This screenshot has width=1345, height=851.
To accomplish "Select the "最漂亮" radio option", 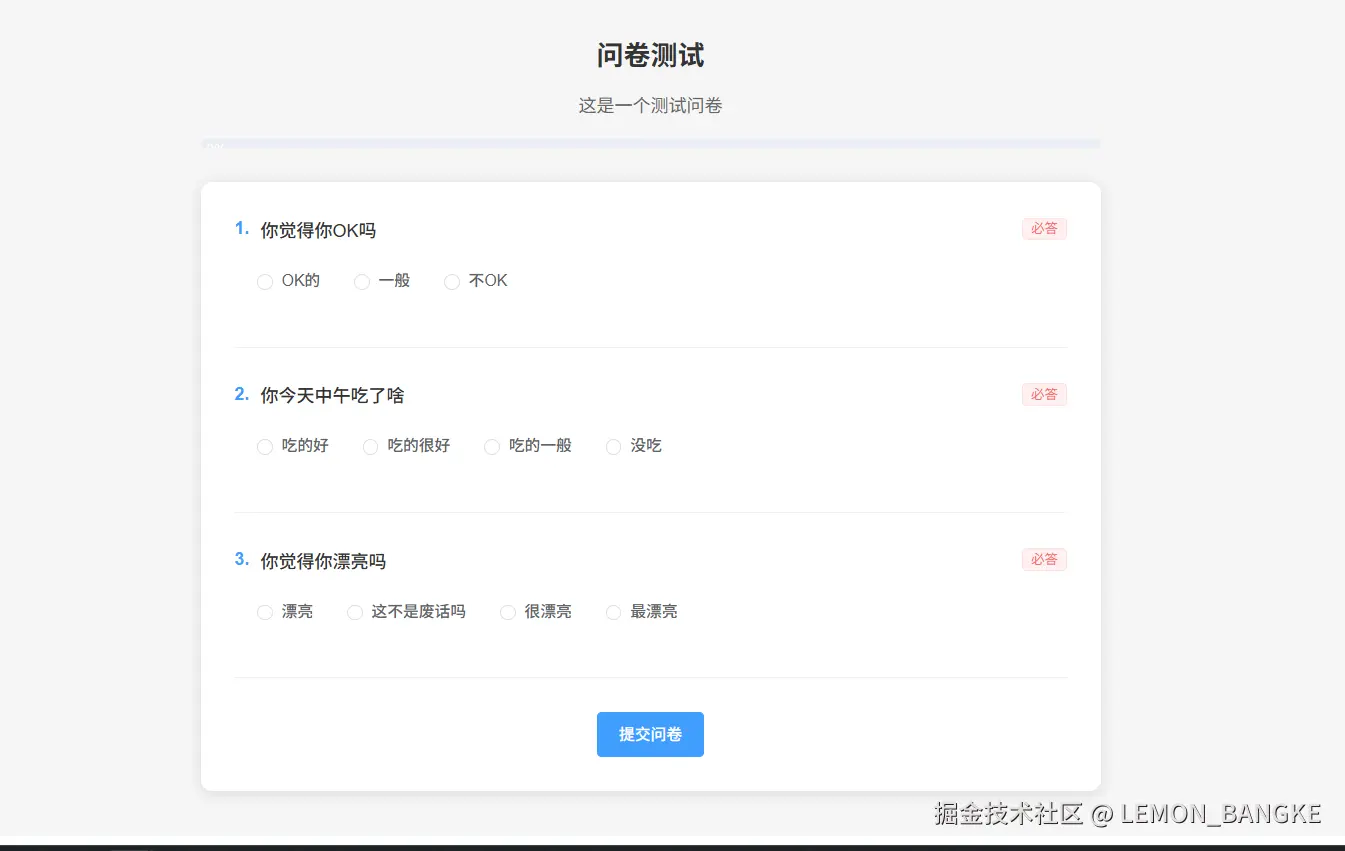I will [x=614, y=612].
